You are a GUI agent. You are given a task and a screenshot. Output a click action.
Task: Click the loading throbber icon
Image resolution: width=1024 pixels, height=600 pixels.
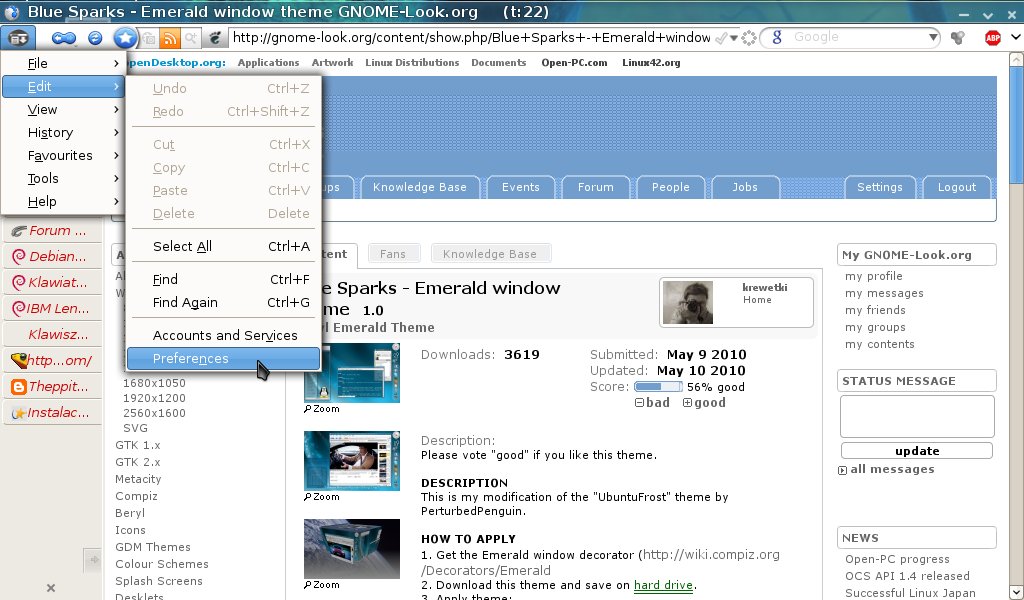(x=749, y=38)
